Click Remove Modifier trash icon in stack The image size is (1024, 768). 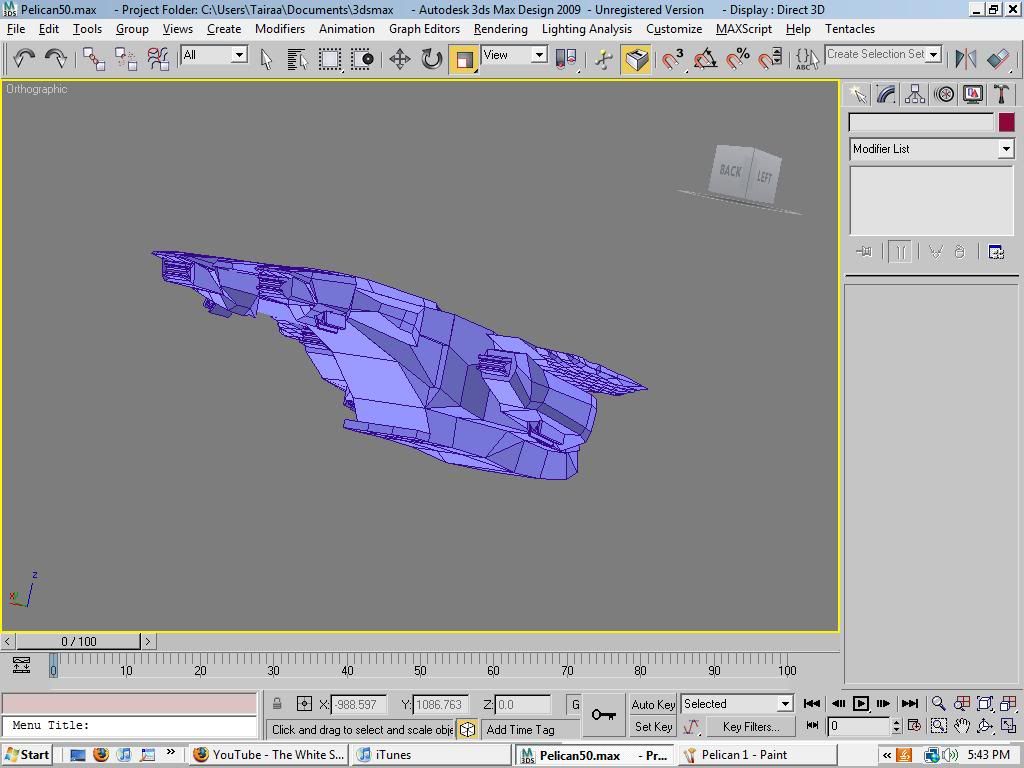pos(959,252)
